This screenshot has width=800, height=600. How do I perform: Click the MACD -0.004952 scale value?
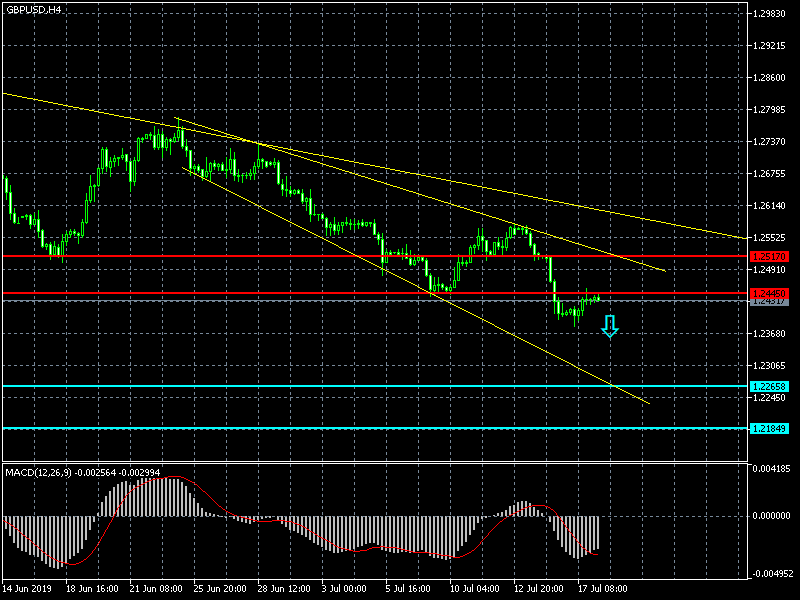click(x=771, y=573)
